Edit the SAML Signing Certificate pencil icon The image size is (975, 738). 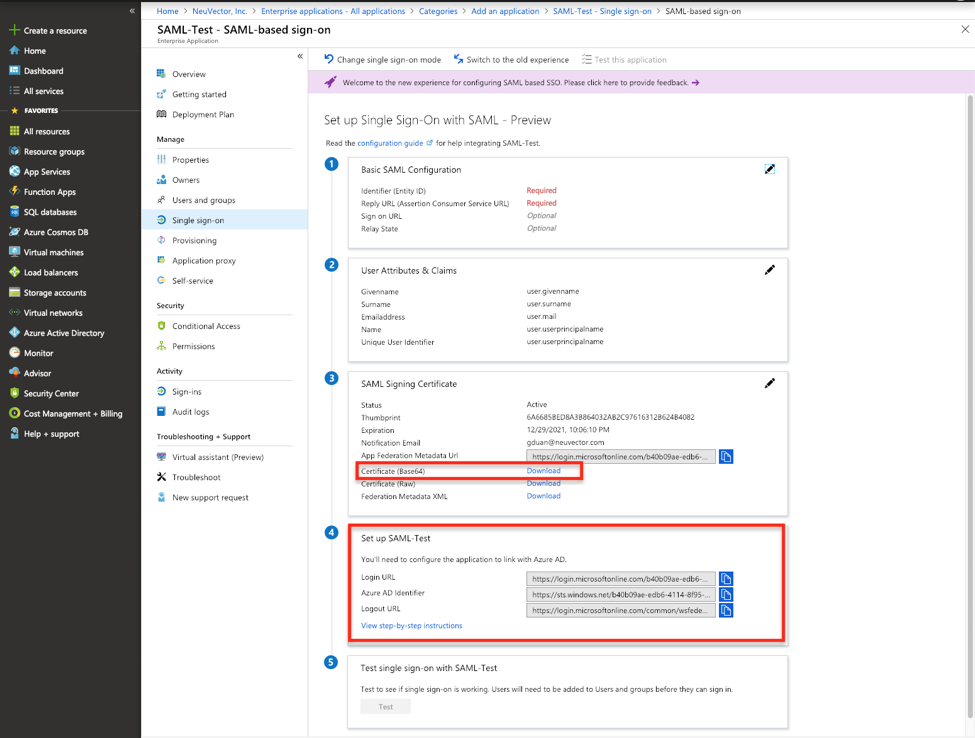(769, 382)
